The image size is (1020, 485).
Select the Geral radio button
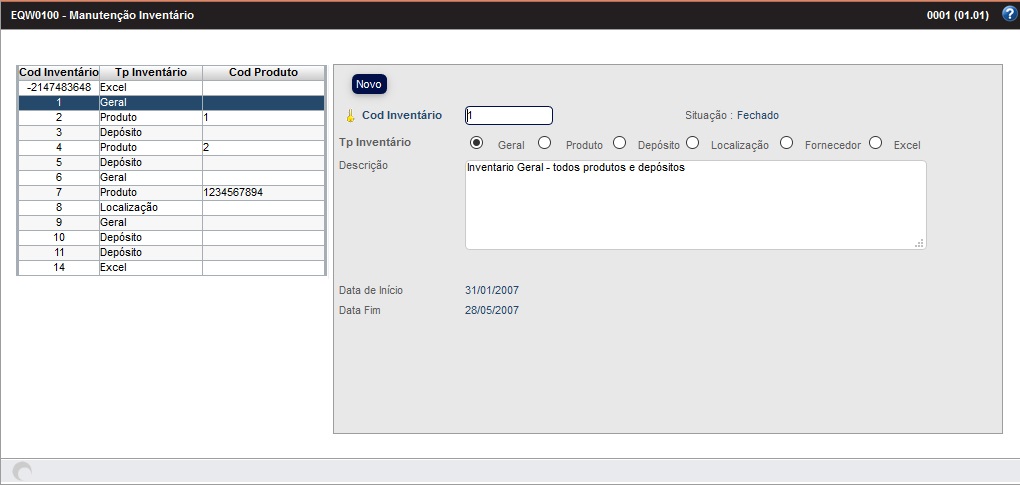(477, 143)
